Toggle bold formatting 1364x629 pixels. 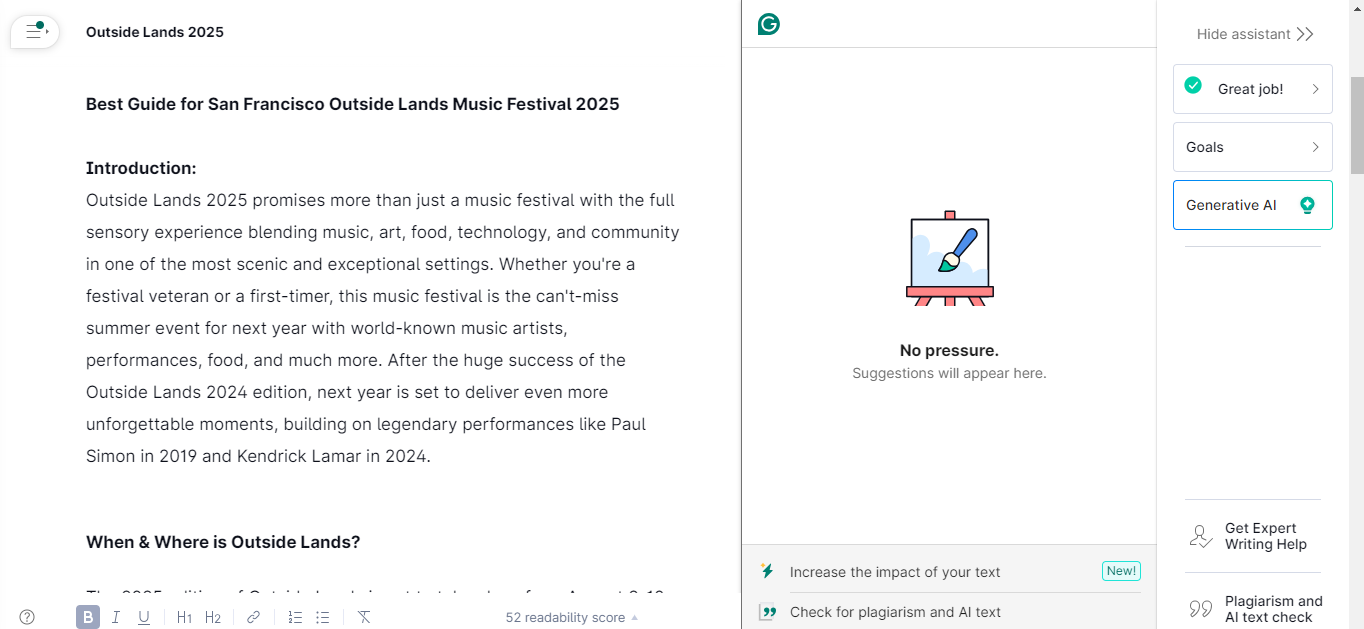88,617
